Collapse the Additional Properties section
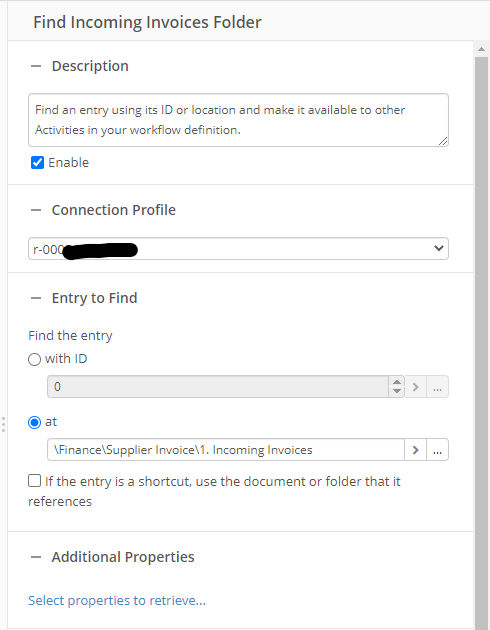Screen dimensions: 490x630 point(36,557)
